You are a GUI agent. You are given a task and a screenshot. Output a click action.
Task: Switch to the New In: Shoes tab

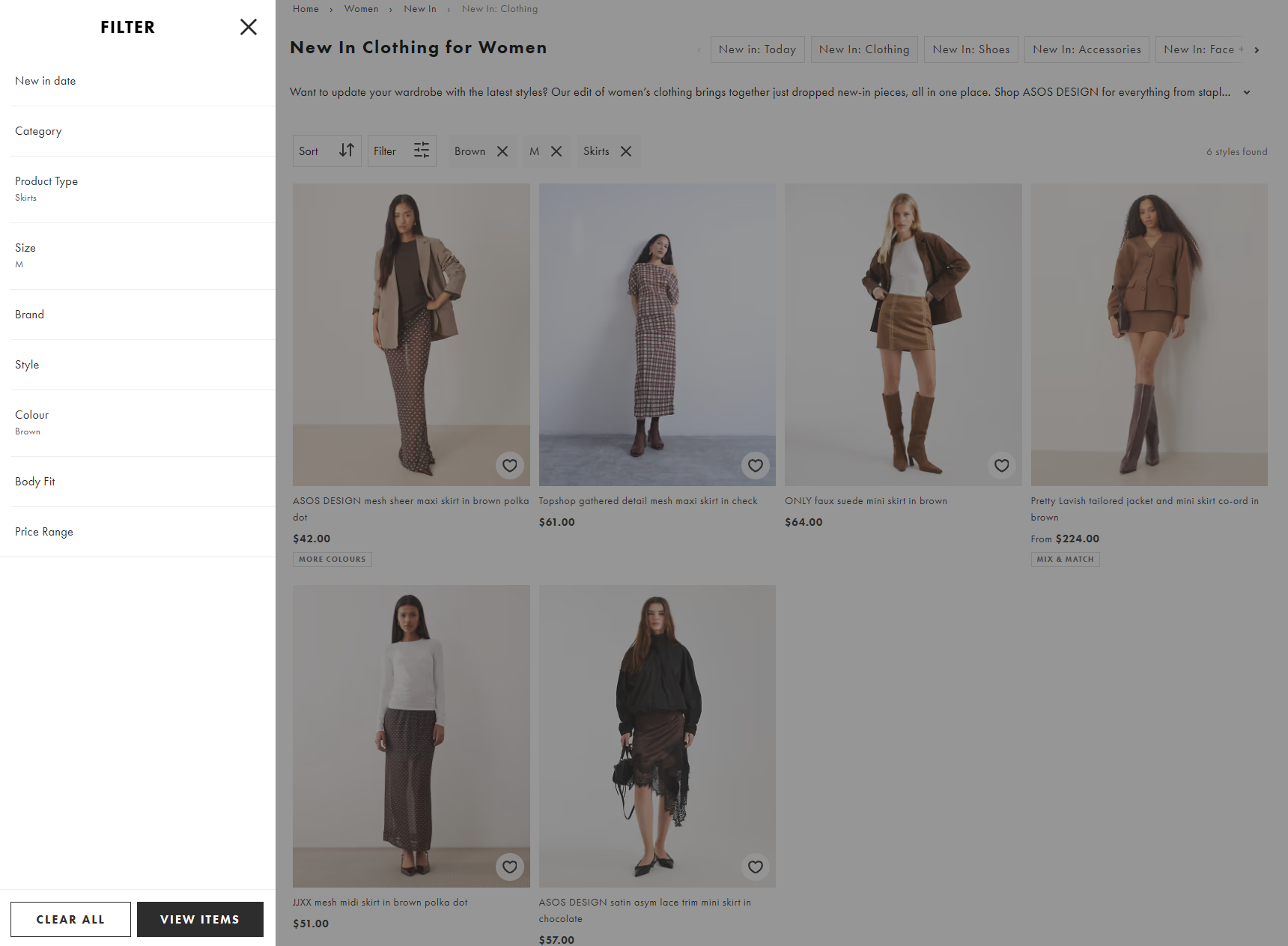coord(970,49)
